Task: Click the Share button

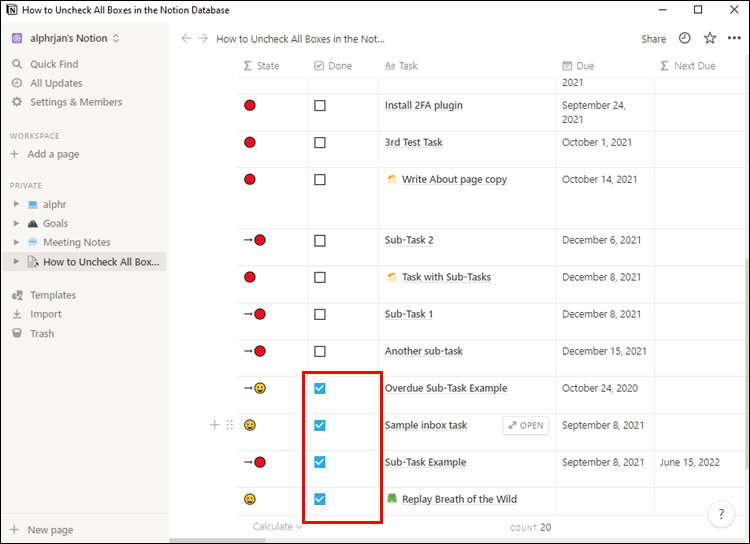Action: pyautogui.click(x=653, y=39)
